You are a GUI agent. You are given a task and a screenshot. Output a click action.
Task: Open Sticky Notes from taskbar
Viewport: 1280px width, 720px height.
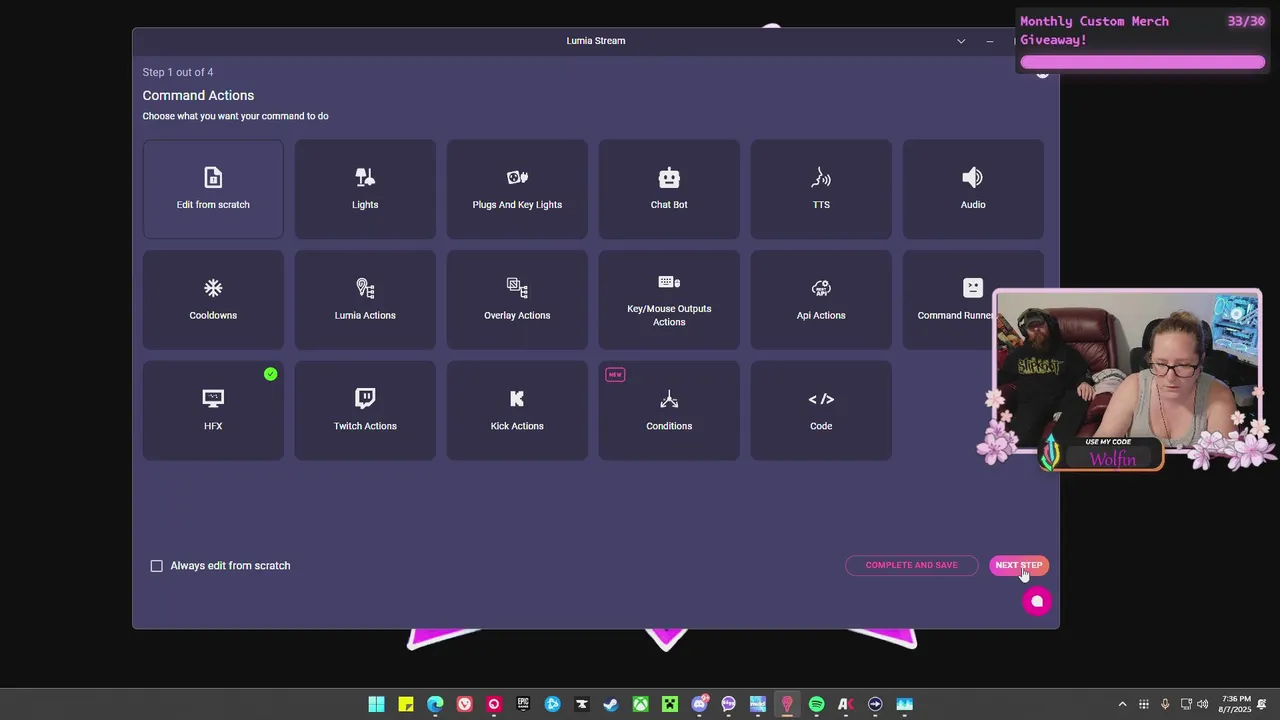406,704
